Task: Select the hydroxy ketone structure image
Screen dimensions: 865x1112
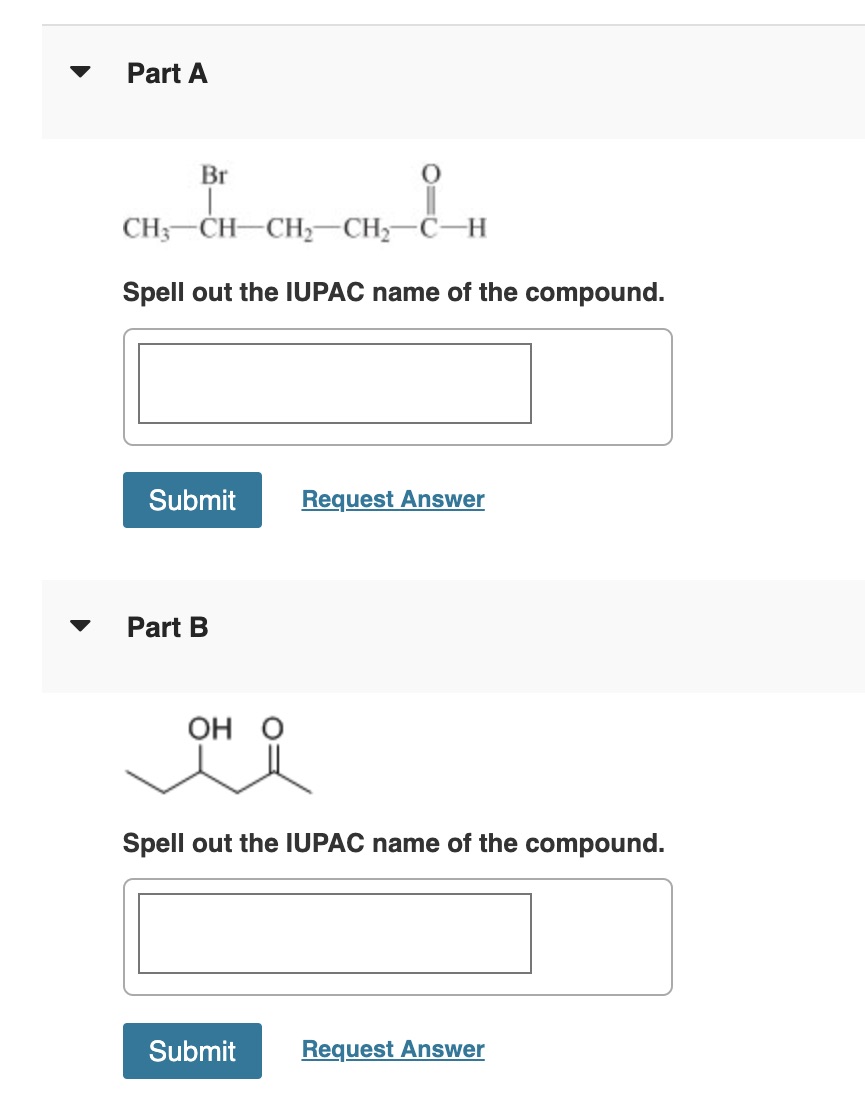Action: 220,758
